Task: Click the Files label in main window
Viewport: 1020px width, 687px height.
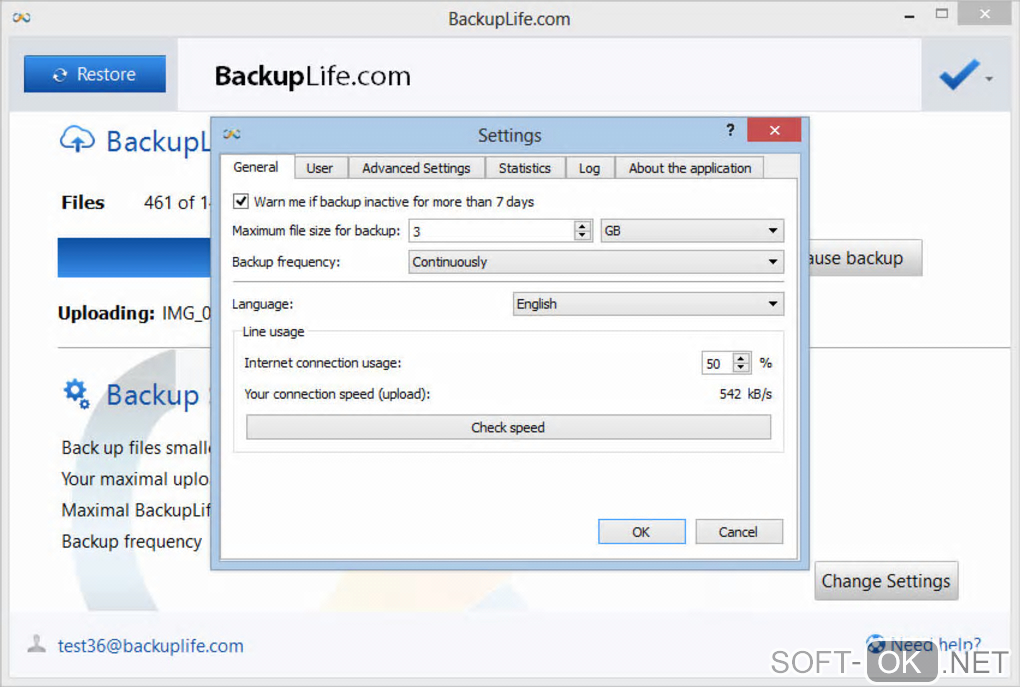Action: coord(83,202)
